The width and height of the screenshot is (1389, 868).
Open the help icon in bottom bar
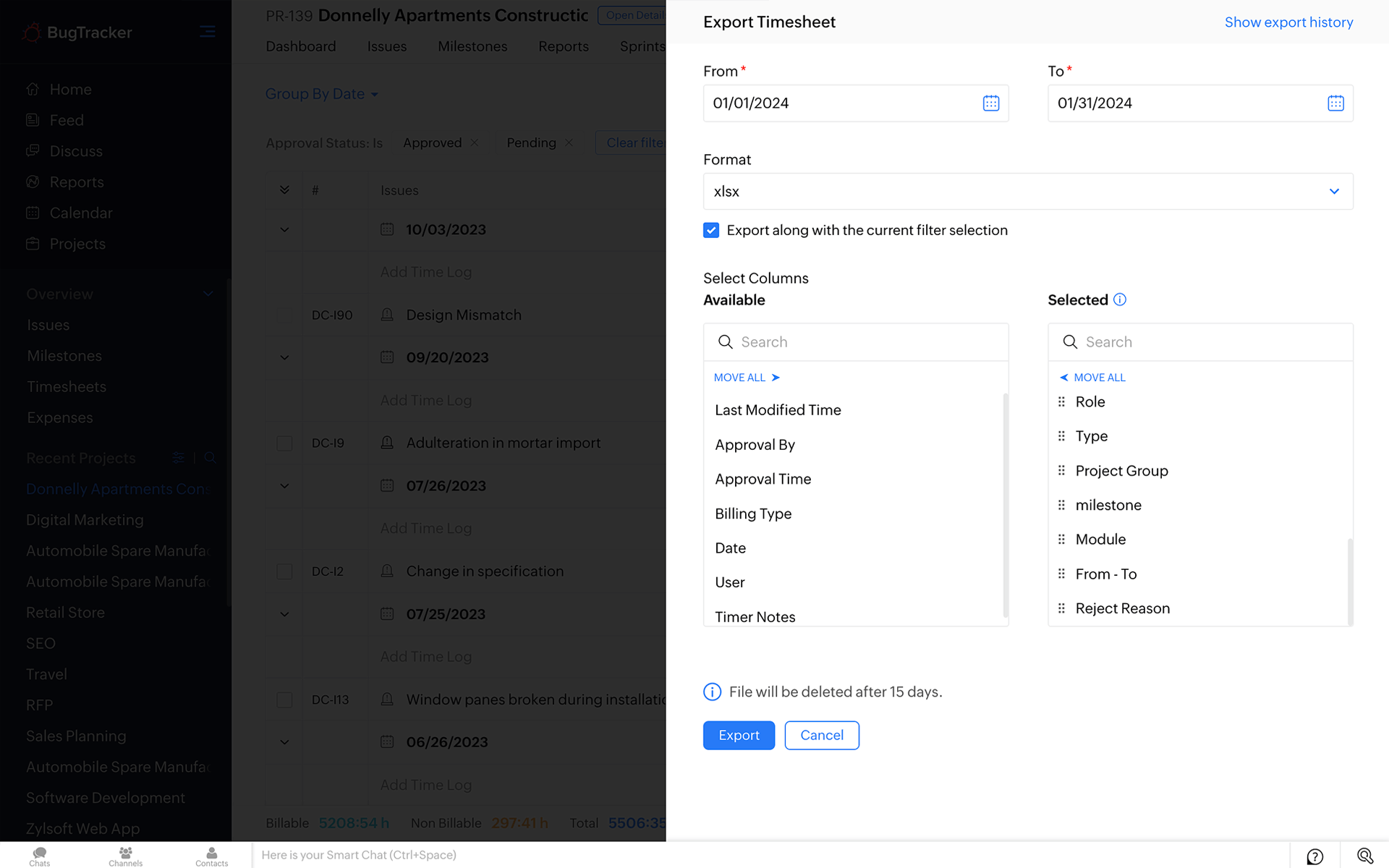pyautogui.click(x=1314, y=856)
